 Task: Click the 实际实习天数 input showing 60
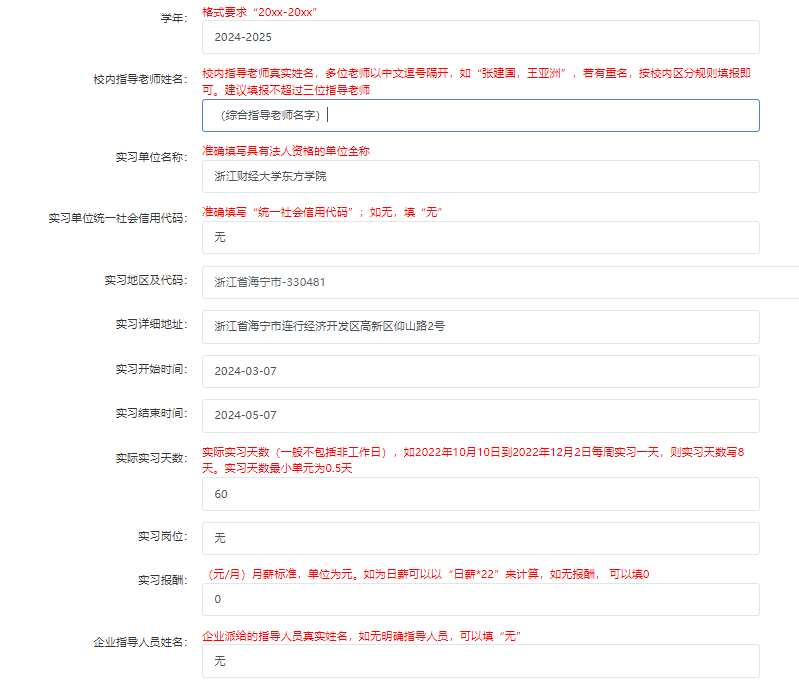480,494
